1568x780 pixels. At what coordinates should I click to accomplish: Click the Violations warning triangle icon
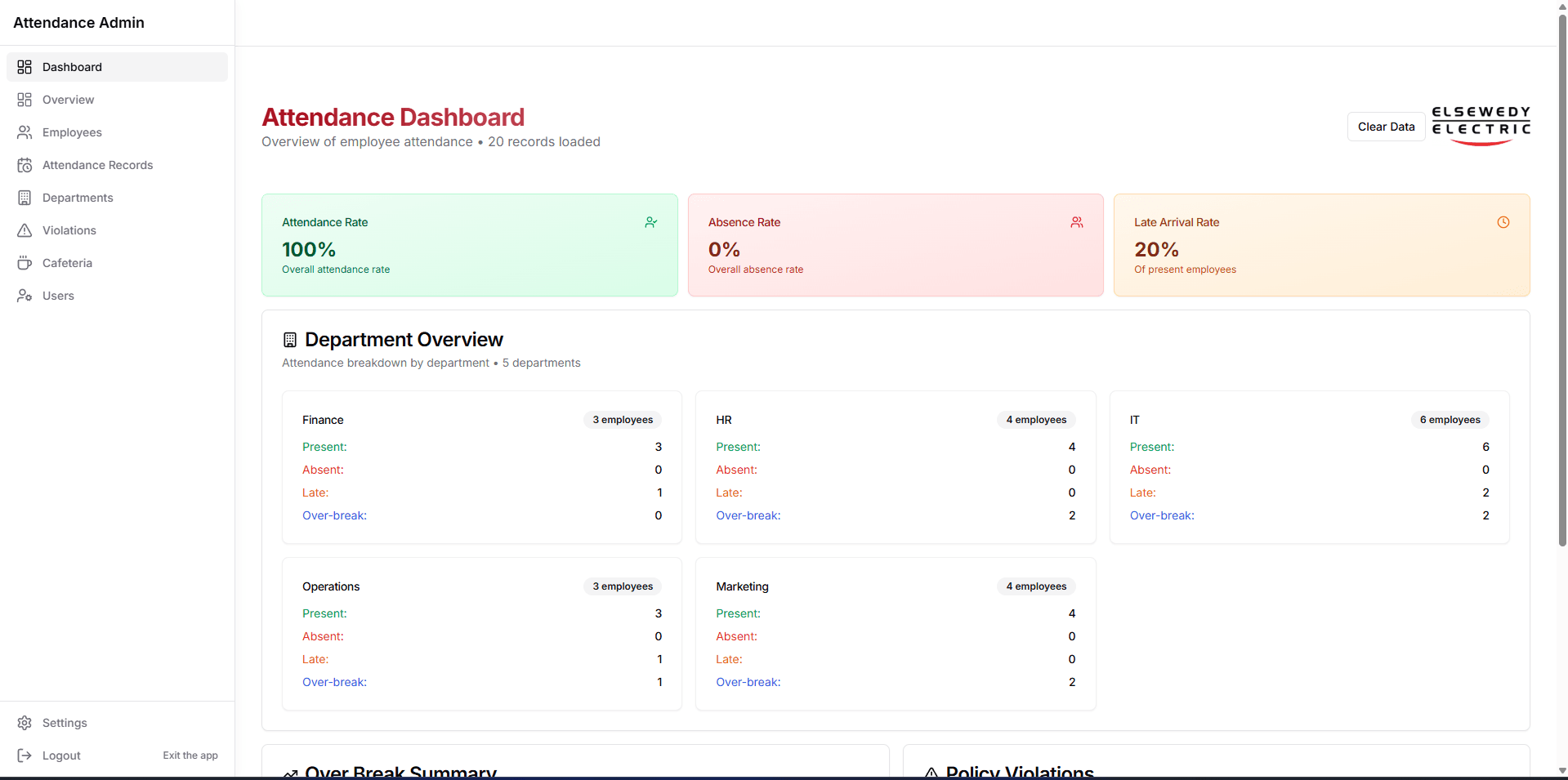(x=25, y=230)
